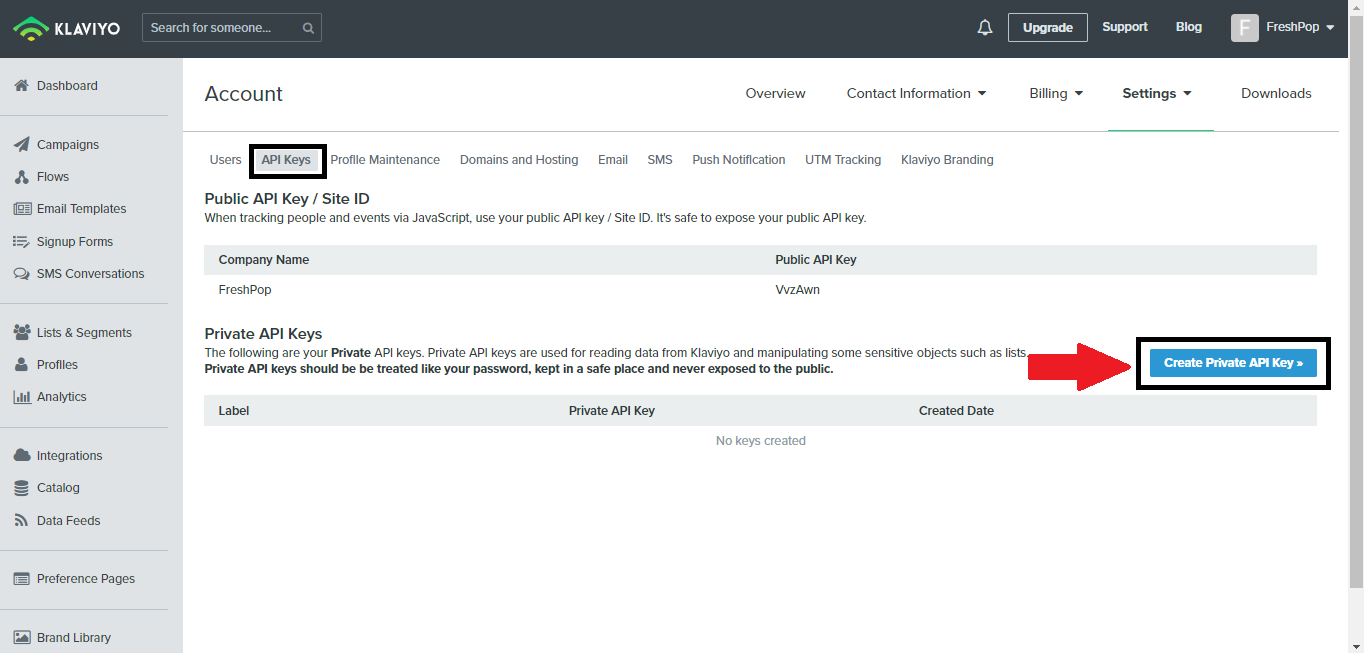
Task: Click the Integrations cloud icon
Action: (x=21, y=456)
